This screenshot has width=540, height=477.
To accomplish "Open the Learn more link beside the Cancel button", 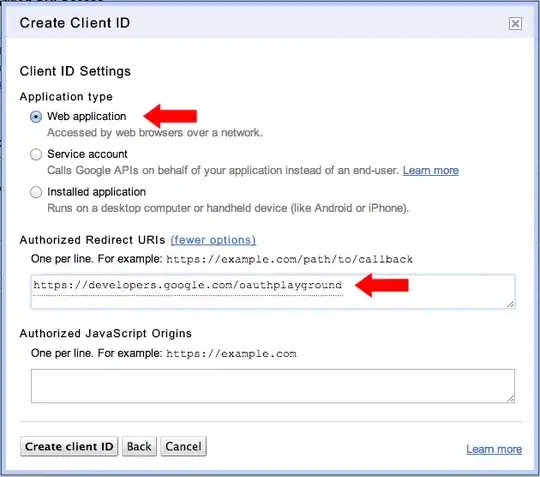I will tap(494, 449).
